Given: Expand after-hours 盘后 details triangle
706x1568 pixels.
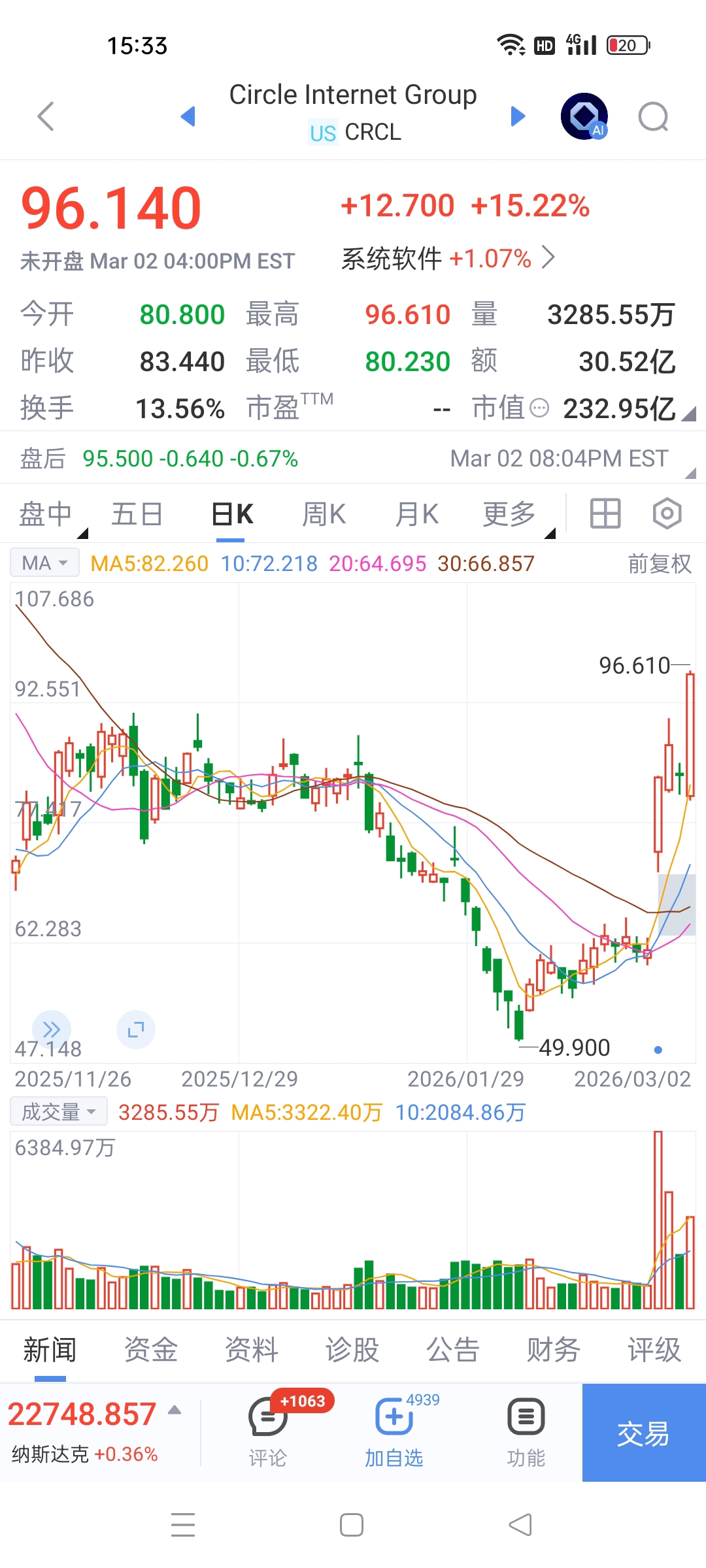Looking at the screenshot, I should (690, 474).
